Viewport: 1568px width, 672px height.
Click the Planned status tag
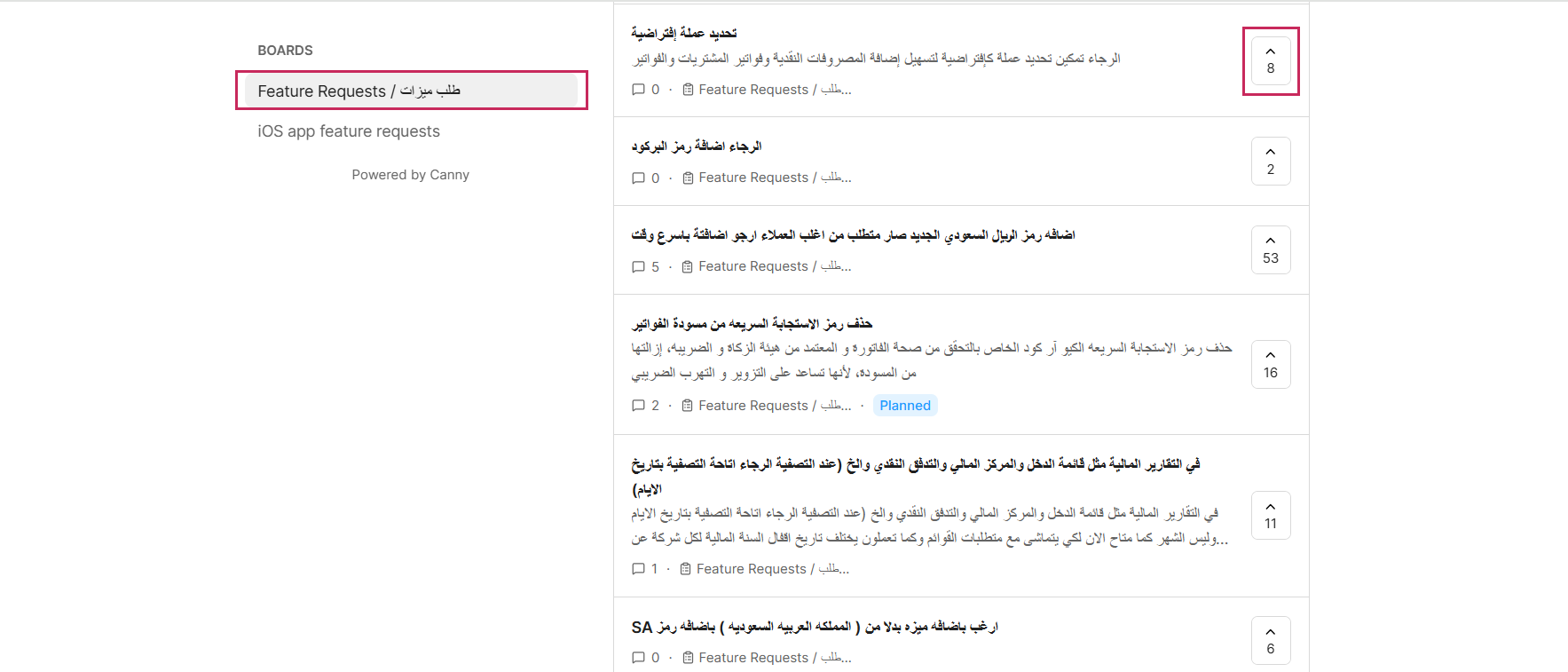click(904, 406)
